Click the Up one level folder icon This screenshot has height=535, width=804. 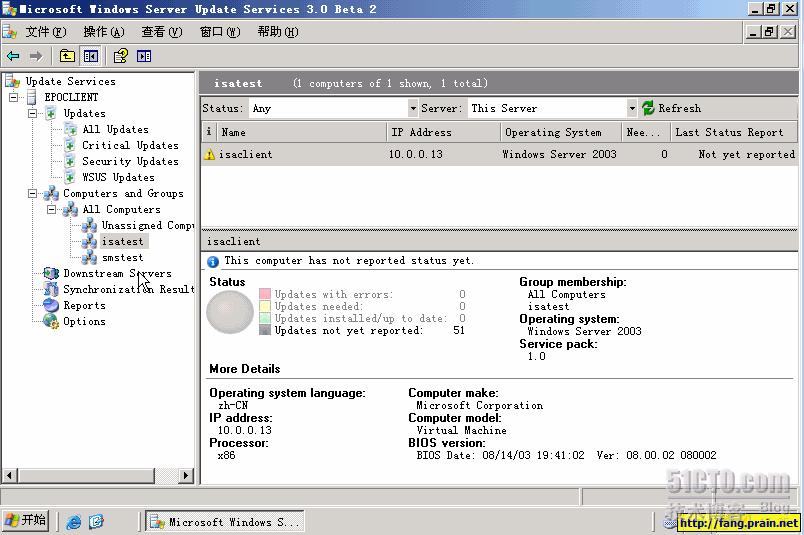click(x=67, y=56)
